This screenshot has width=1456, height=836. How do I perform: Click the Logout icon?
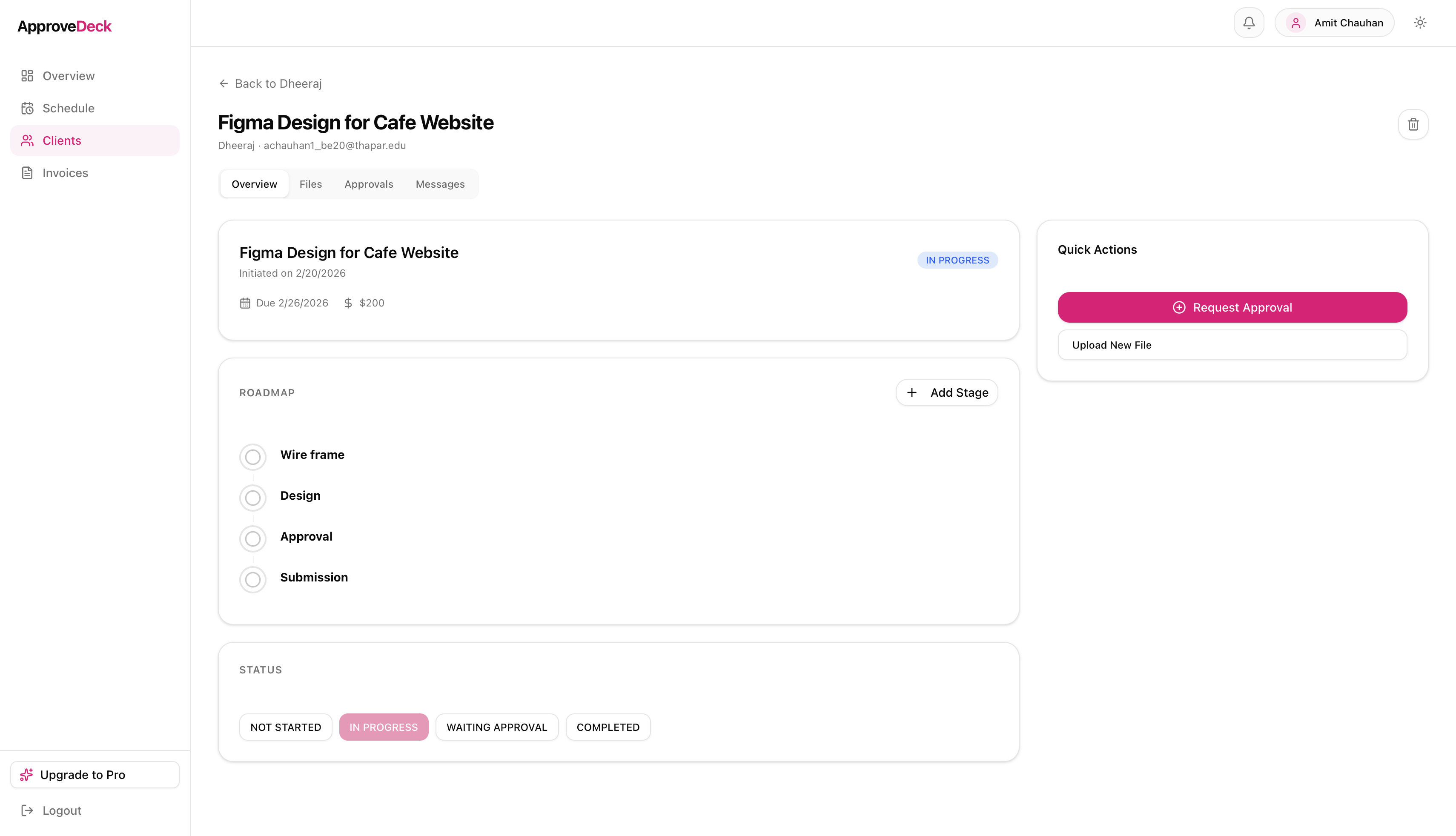(x=27, y=810)
